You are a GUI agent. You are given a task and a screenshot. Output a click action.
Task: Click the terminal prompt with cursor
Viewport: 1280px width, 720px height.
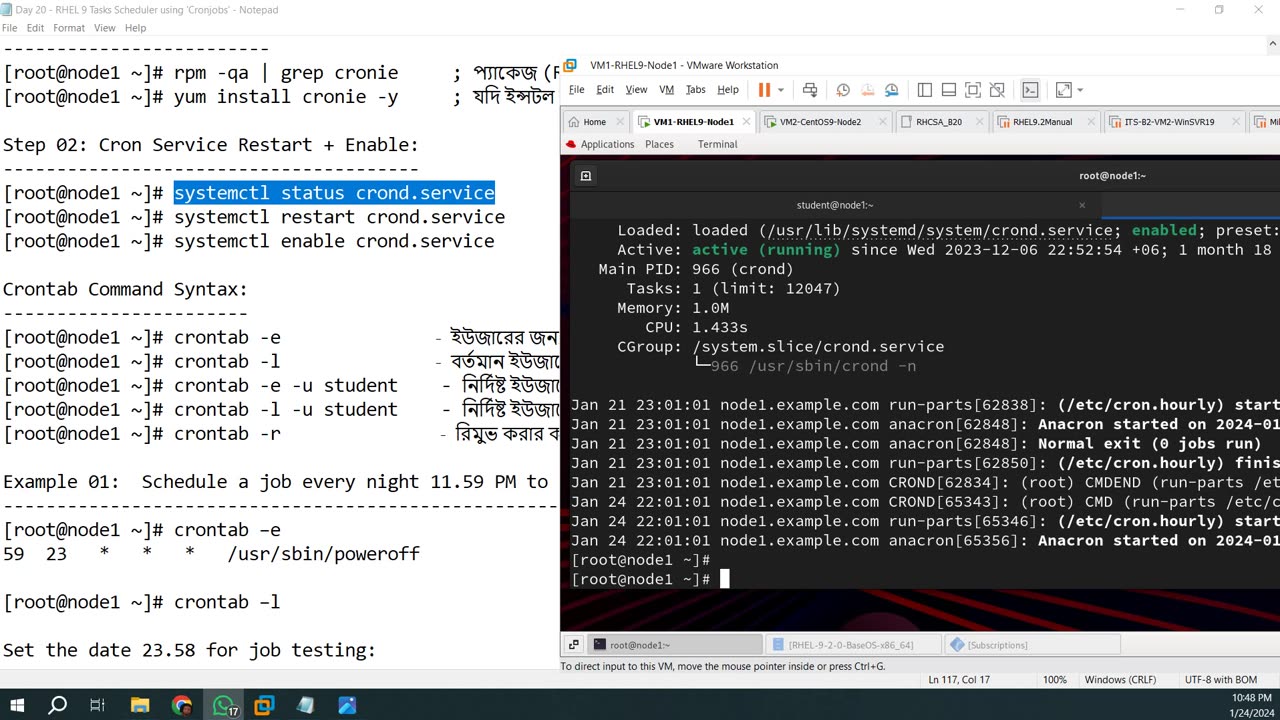coord(650,579)
